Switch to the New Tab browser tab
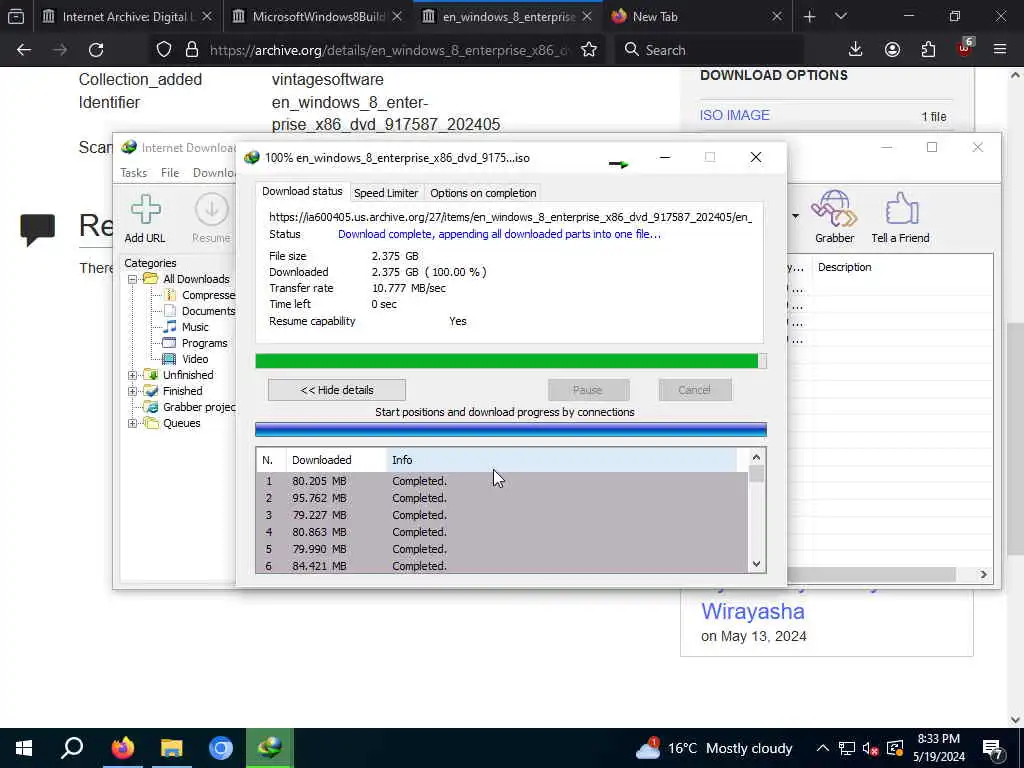Image resolution: width=1024 pixels, height=768 pixels. [697, 16]
